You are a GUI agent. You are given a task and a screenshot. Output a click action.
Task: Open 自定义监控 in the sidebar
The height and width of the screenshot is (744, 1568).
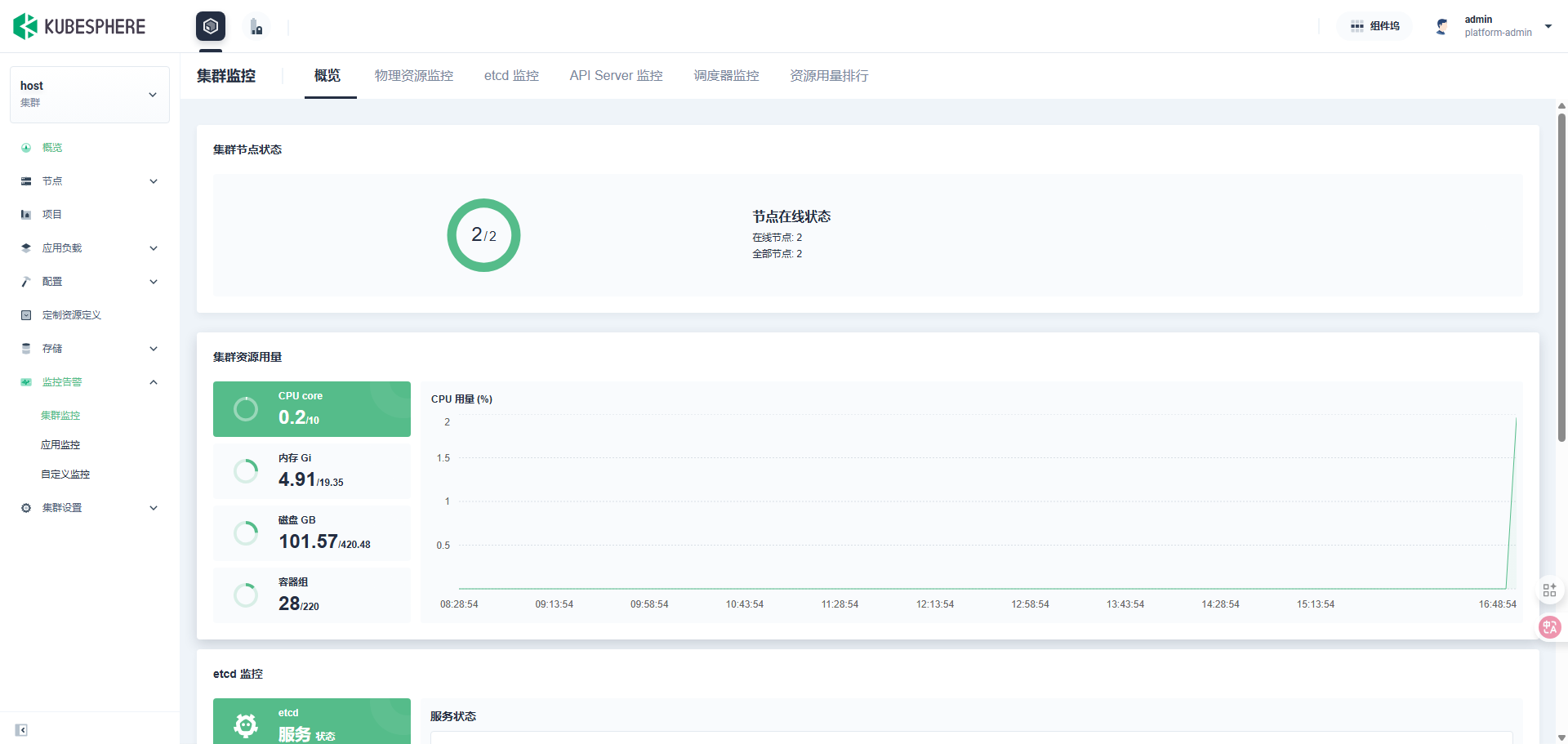[x=65, y=474]
